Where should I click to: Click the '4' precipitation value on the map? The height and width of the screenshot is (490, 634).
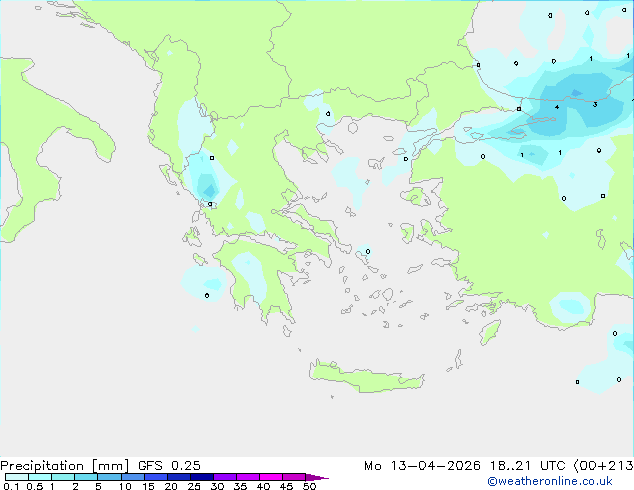pos(557,107)
